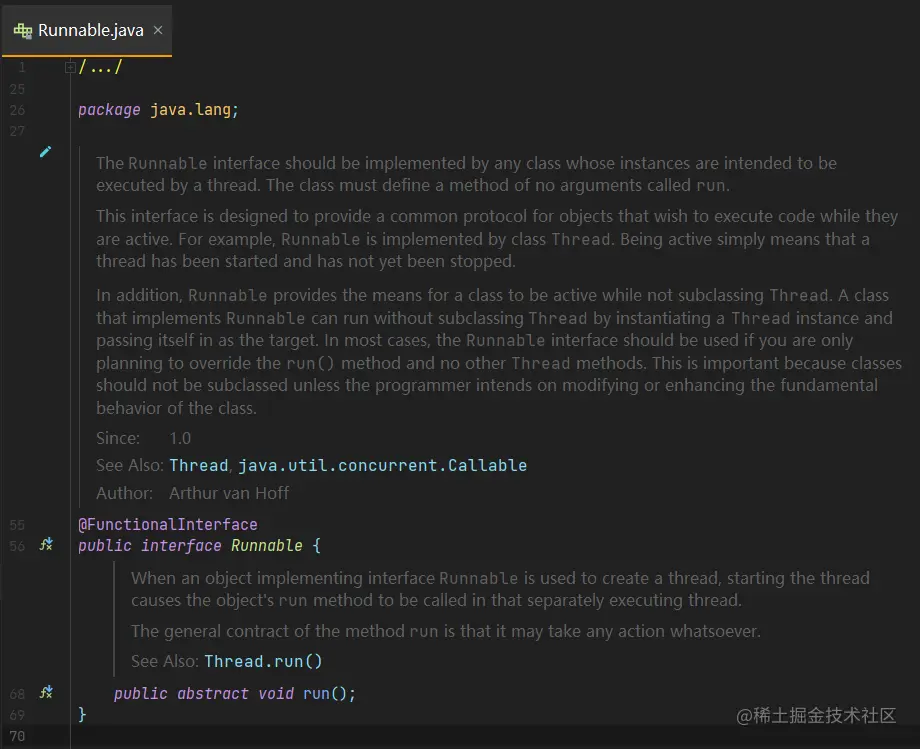Expand the folded comment on line 1
920x749 pixels.
pyautogui.click(x=70, y=67)
